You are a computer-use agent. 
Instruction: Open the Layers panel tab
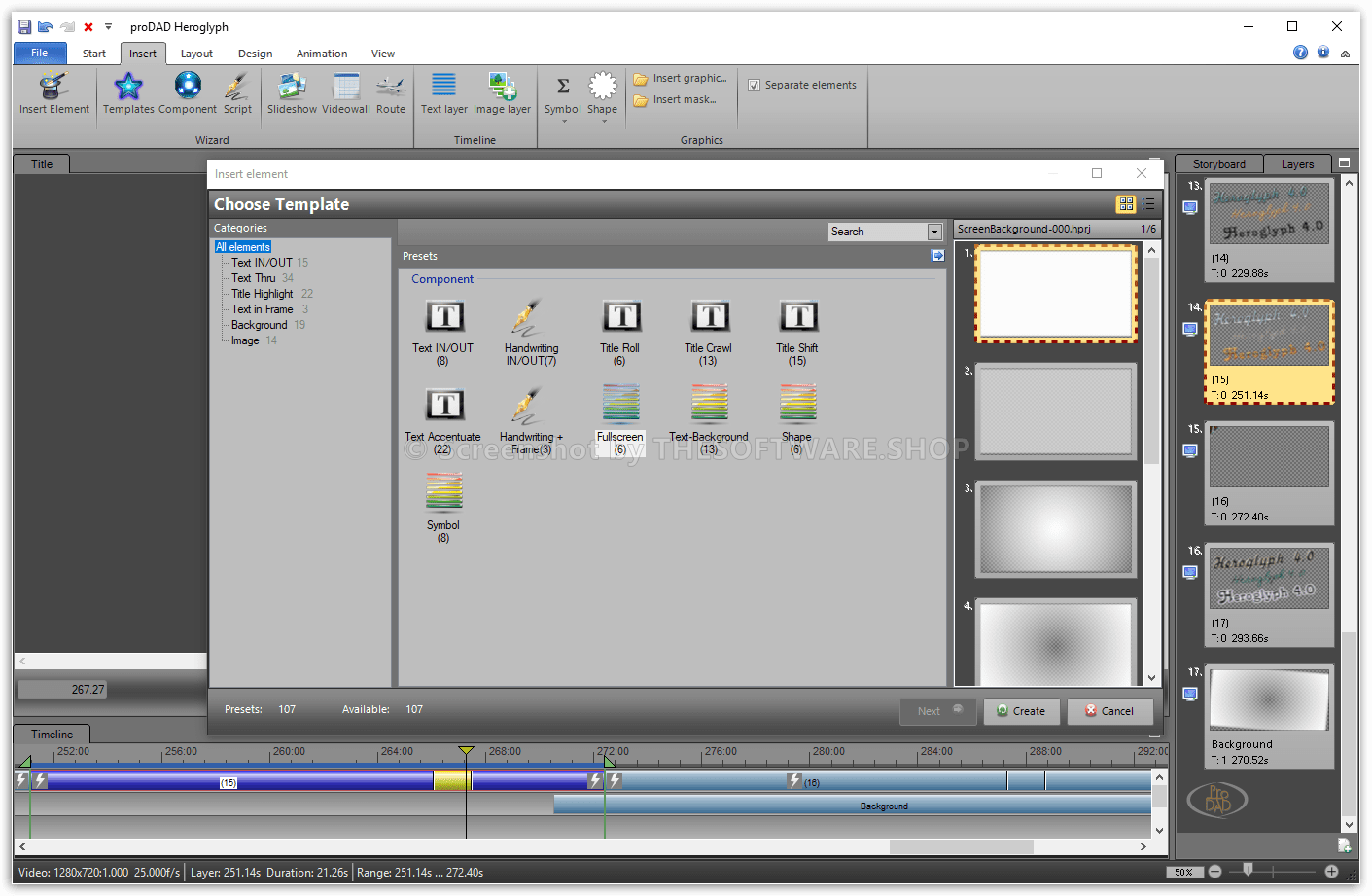coord(1297,164)
